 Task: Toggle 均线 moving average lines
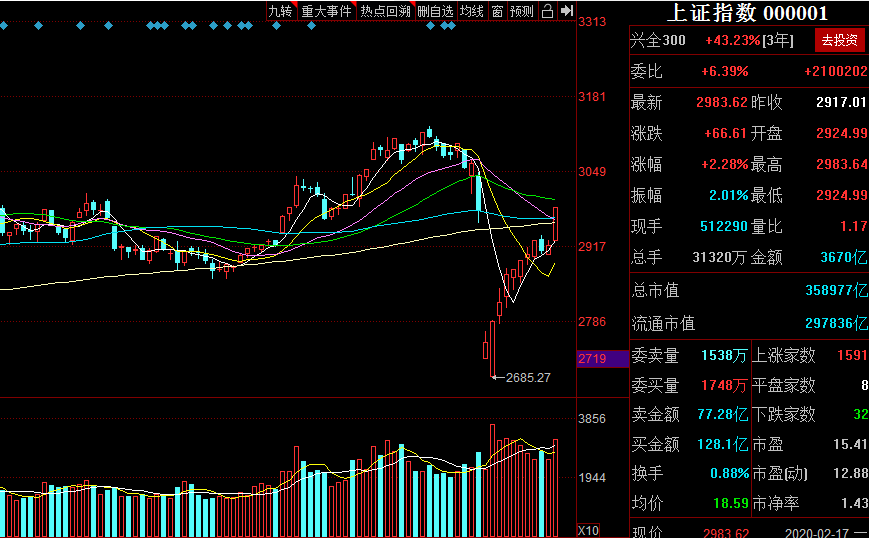point(472,11)
